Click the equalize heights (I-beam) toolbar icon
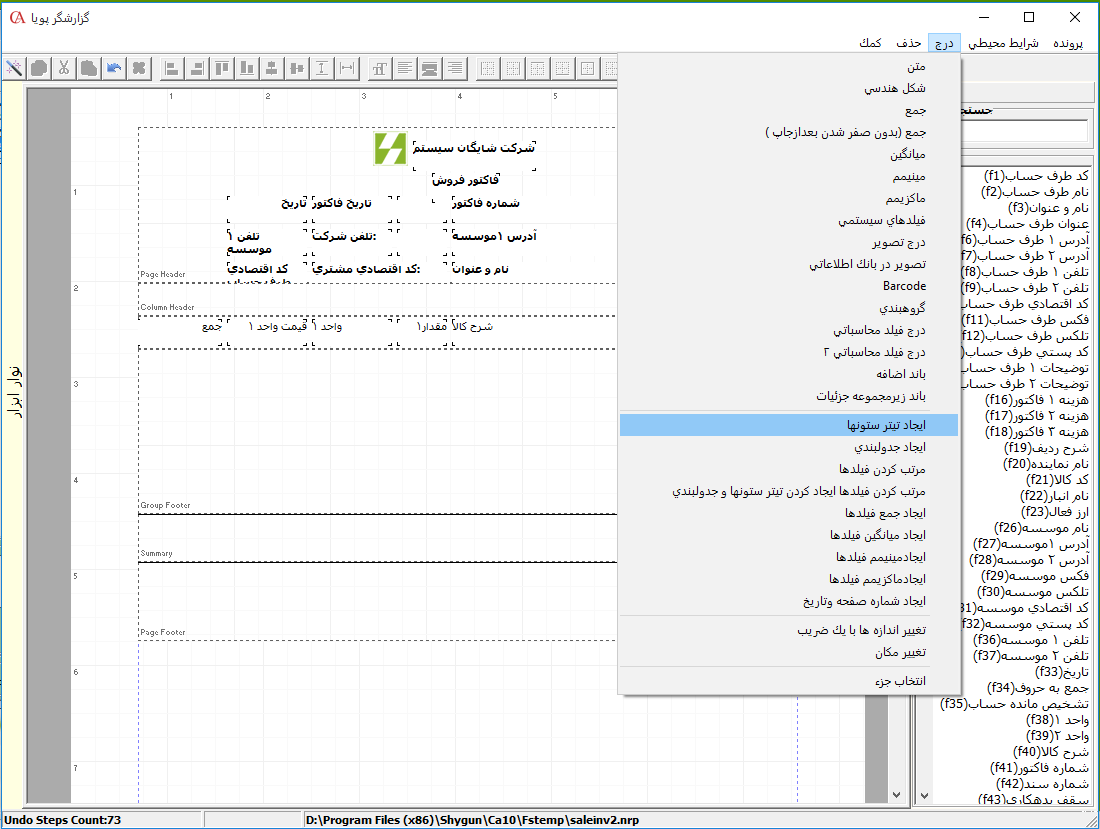 (319, 68)
